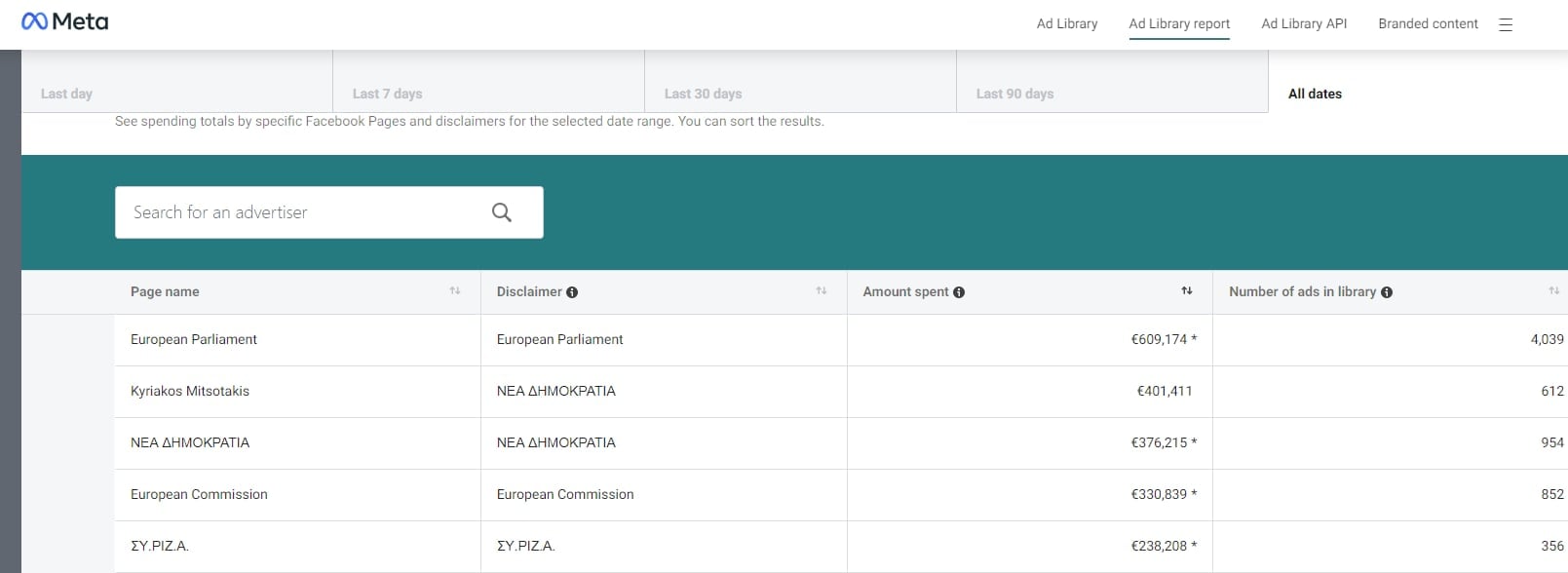This screenshot has width=1568, height=573.
Task: Click the spending totals description text
Action: click(x=470, y=122)
